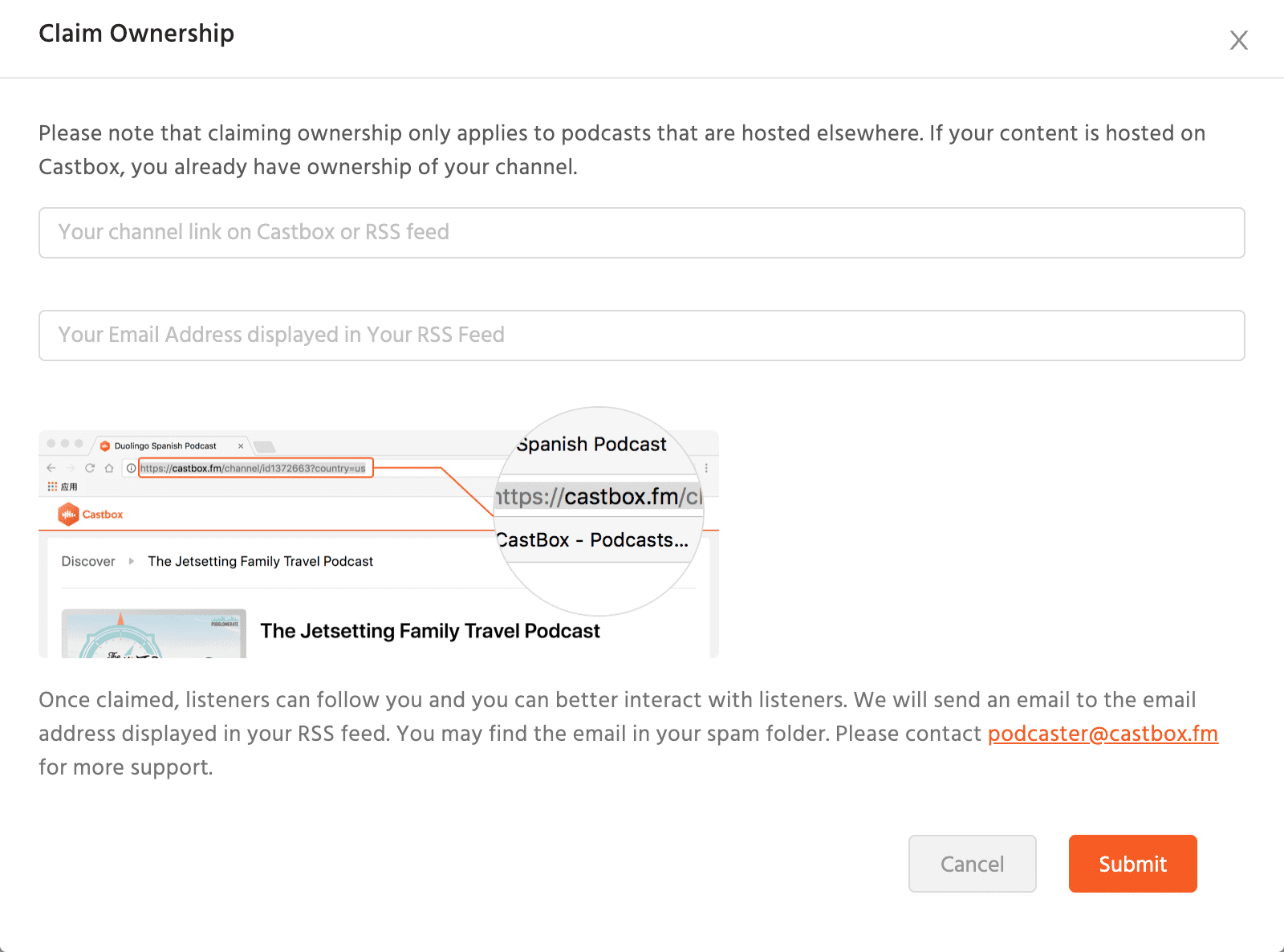Click the tab close x in example image
The height and width of the screenshot is (952, 1284).
tap(241, 446)
